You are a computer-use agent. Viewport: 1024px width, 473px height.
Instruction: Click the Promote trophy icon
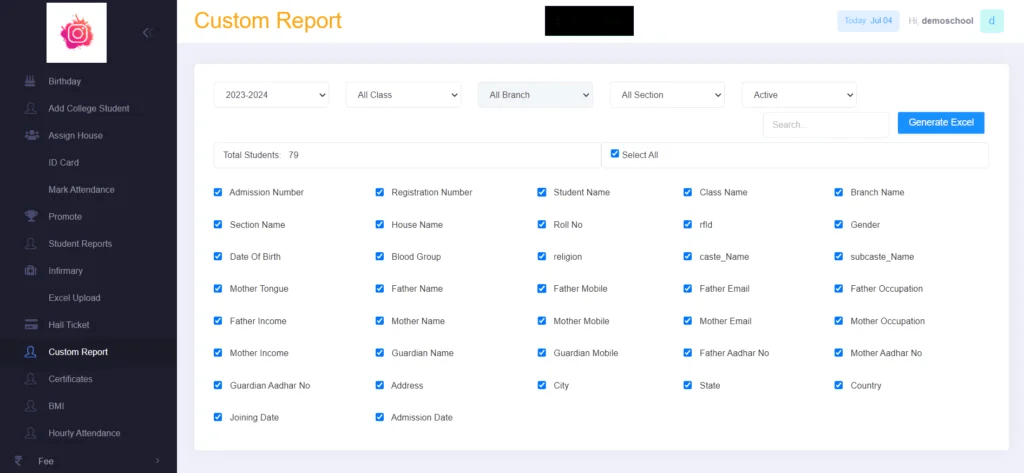click(x=31, y=216)
